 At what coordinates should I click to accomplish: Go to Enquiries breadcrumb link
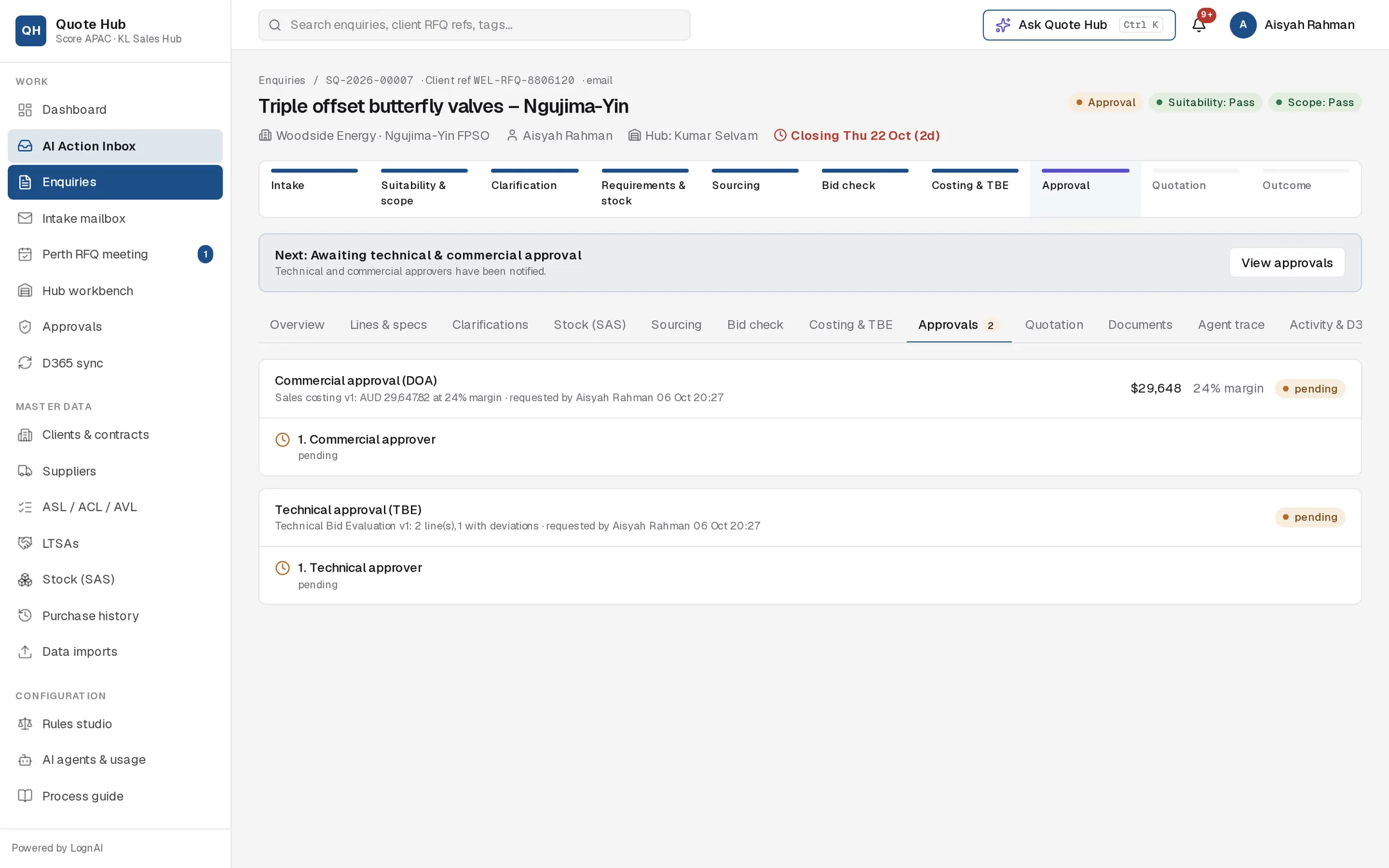[x=282, y=80]
